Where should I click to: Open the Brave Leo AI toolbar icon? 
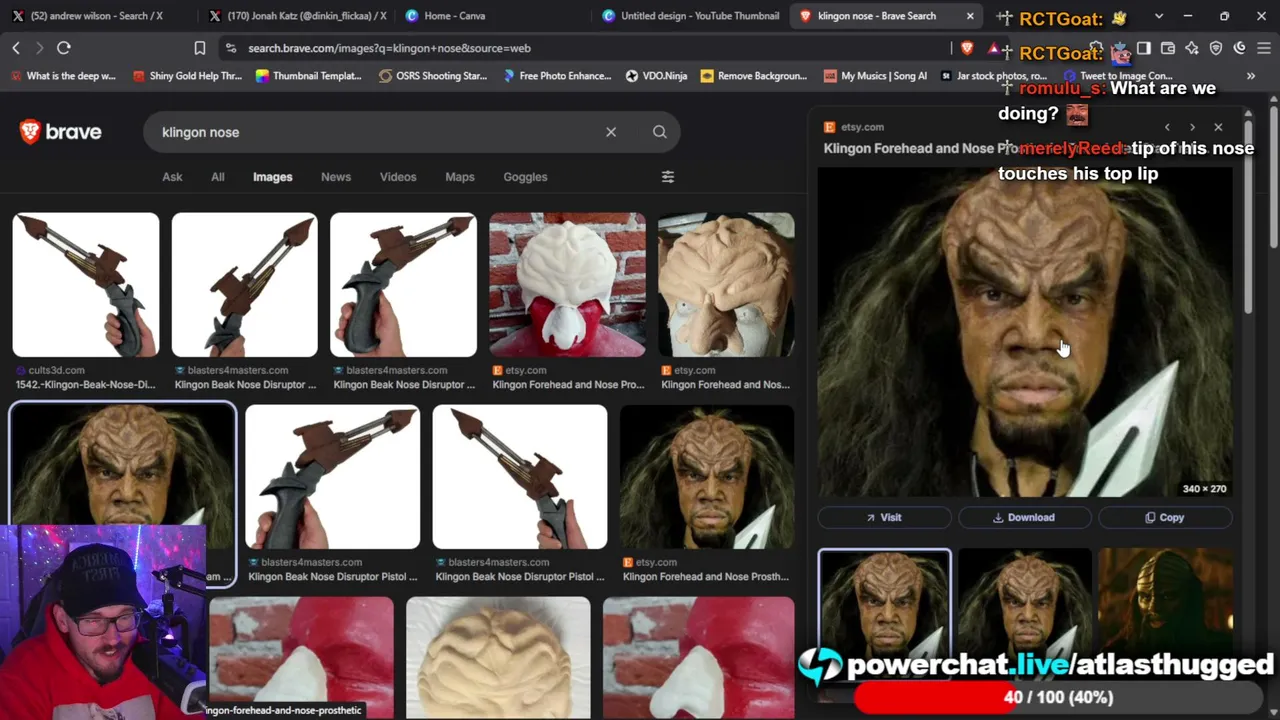1192,48
